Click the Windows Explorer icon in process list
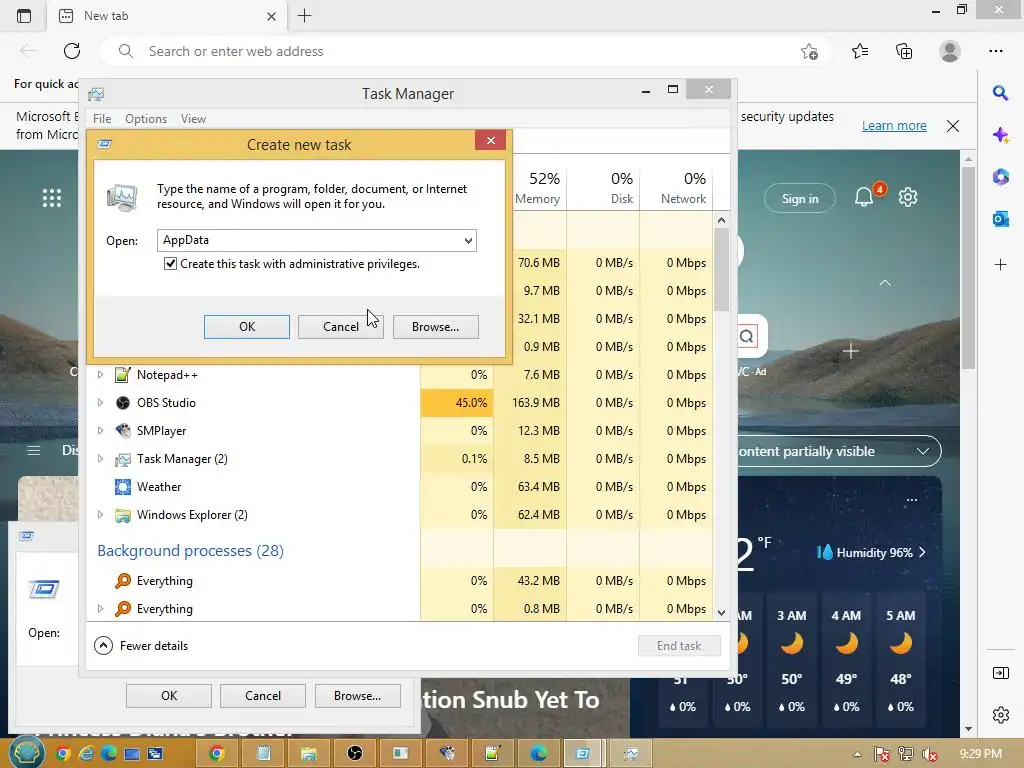 (x=122, y=515)
